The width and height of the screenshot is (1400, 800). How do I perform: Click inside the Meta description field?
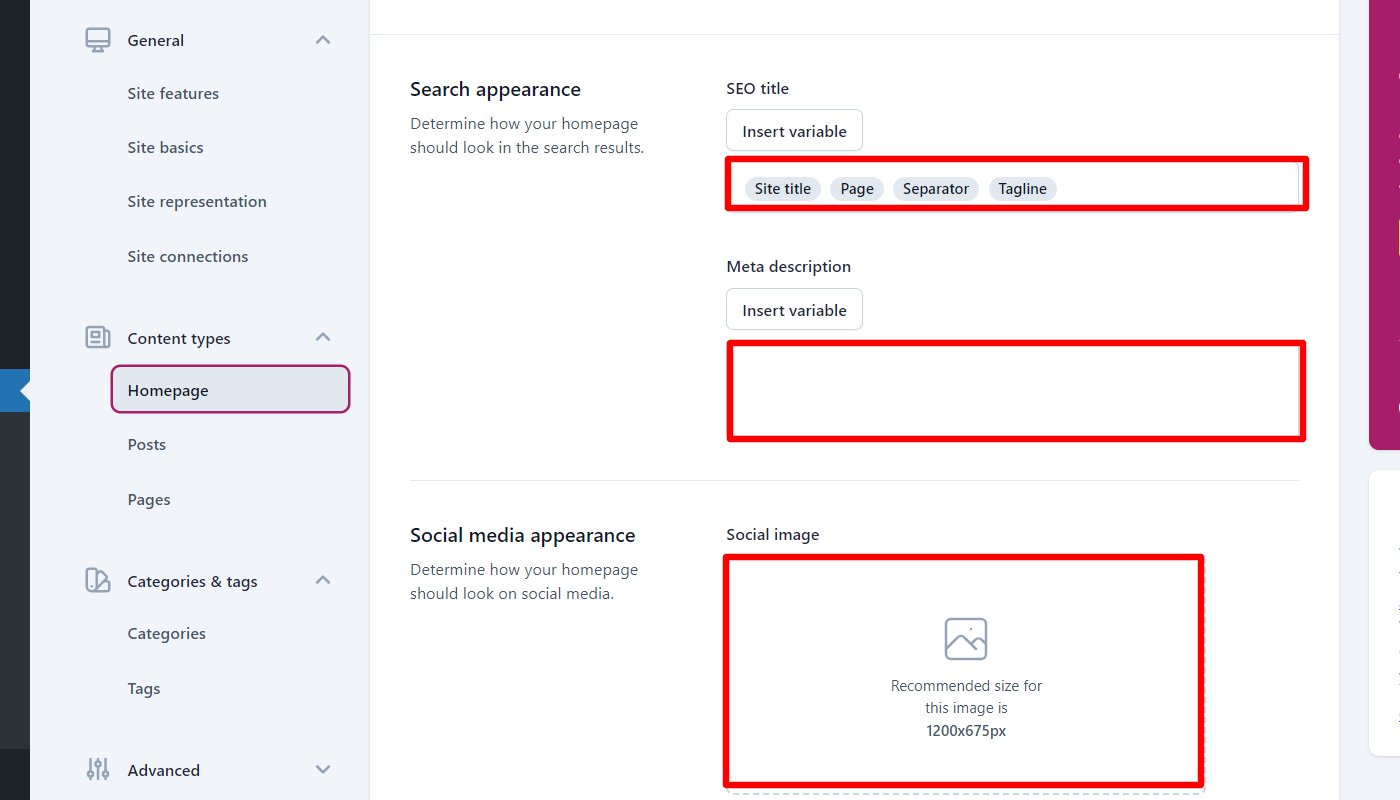pyautogui.click(x=1015, y=390)
